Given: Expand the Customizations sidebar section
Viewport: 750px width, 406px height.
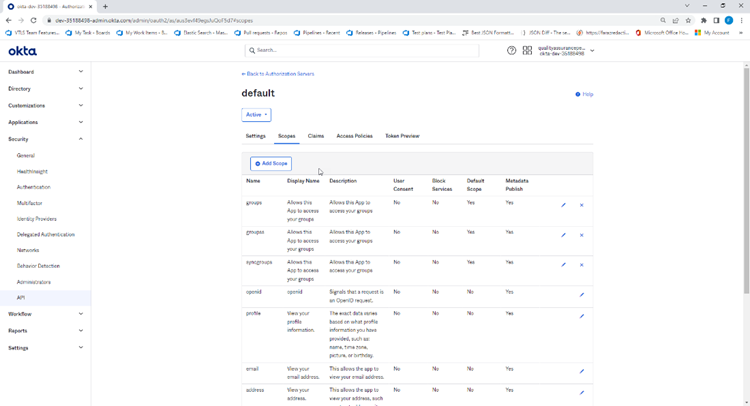Looking at the screenshot, I should [x=45, y=105].
